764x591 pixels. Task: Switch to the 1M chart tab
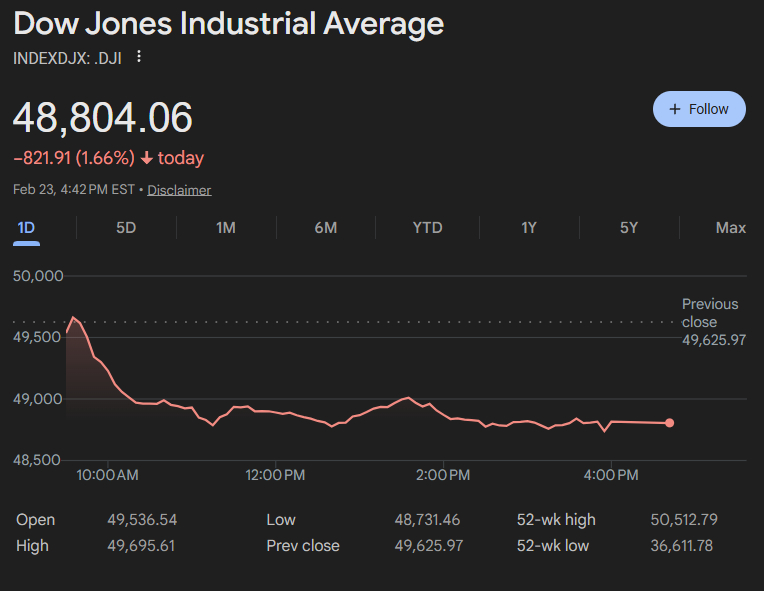pos(226,228)
